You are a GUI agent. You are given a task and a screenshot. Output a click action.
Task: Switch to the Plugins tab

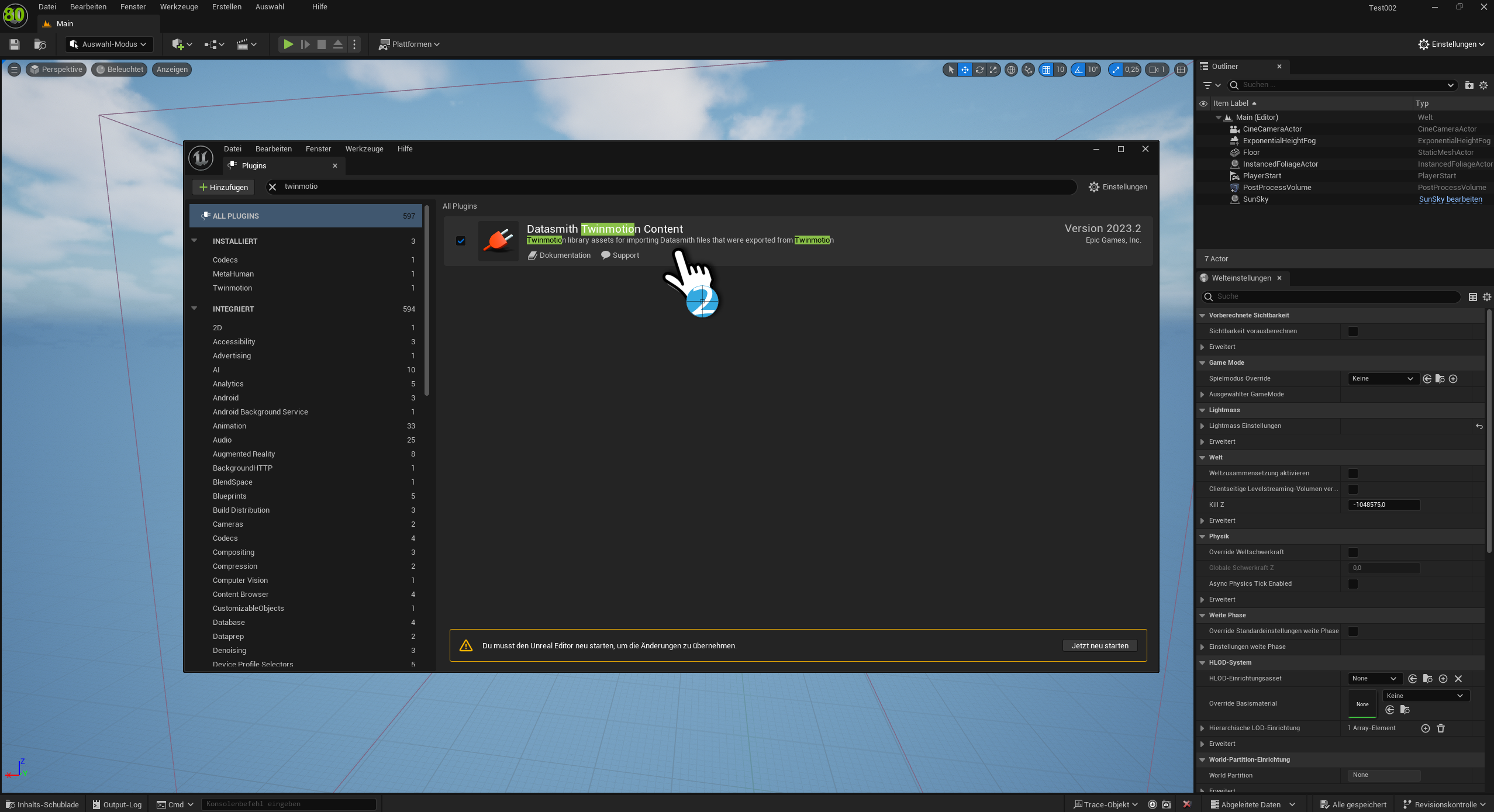(284, 166)
